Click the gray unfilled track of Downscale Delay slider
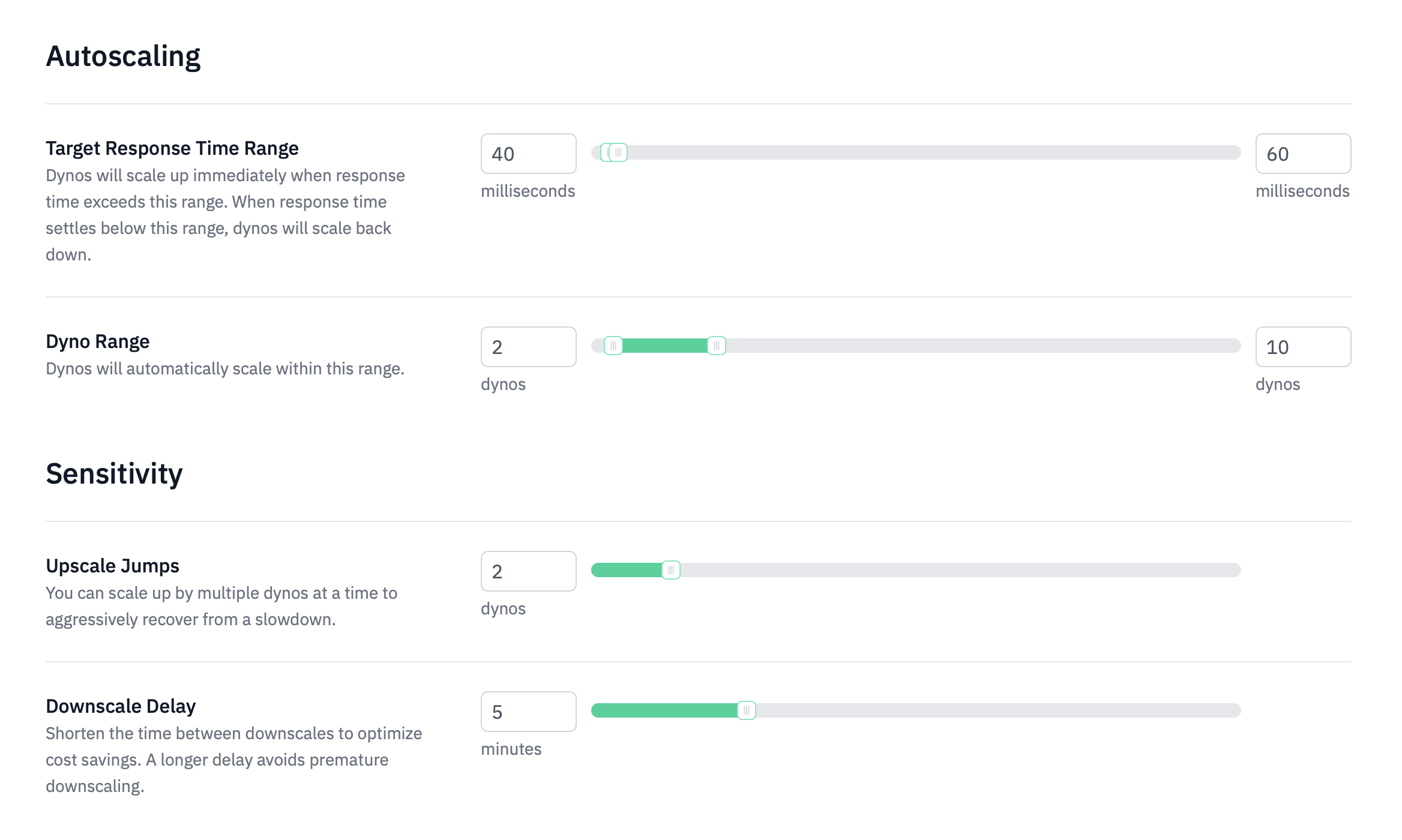1402x840 pixels. pos(996,710)
